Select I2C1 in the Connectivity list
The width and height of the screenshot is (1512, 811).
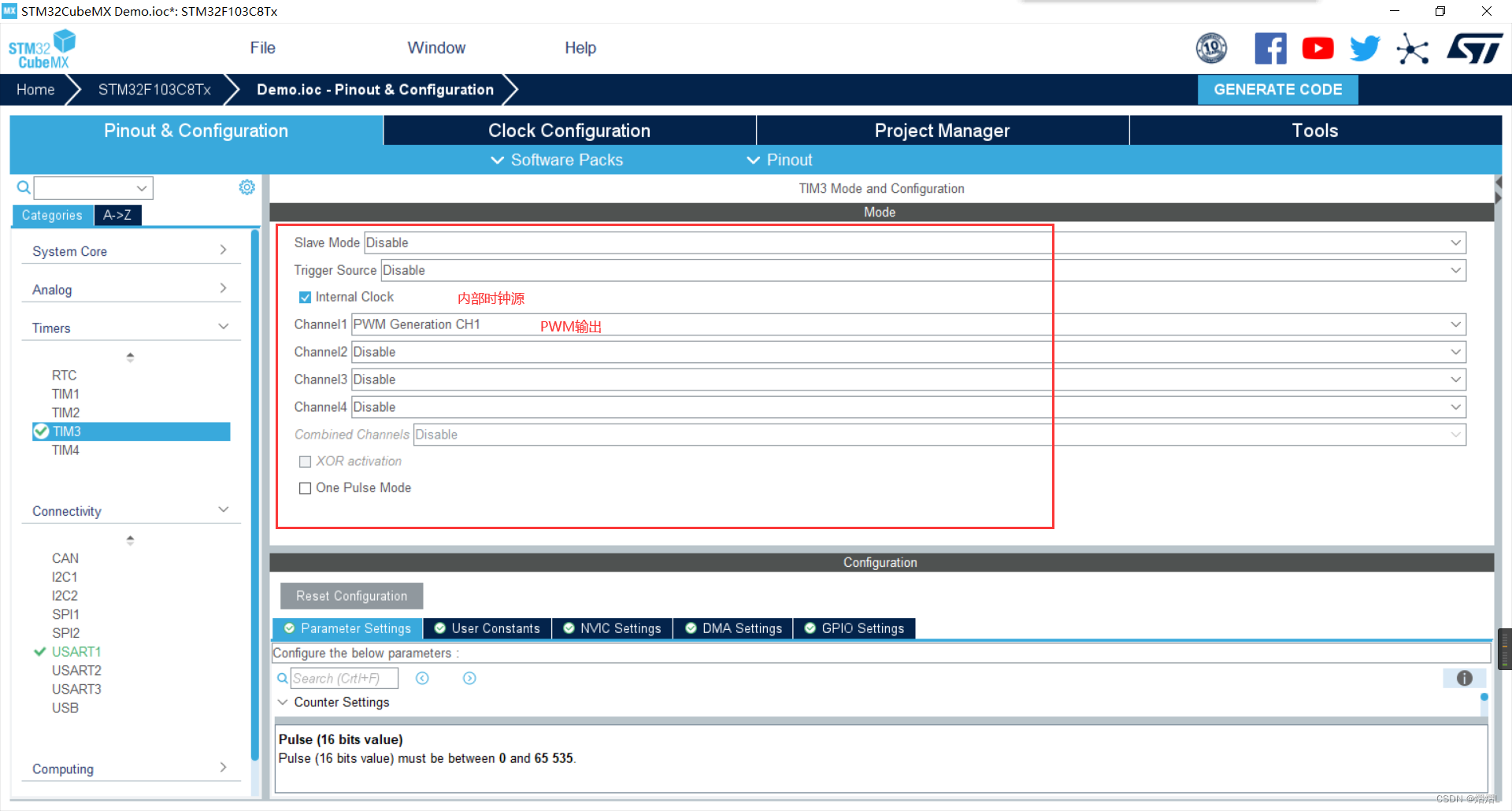pyautogui.click(x=65, y=577)
